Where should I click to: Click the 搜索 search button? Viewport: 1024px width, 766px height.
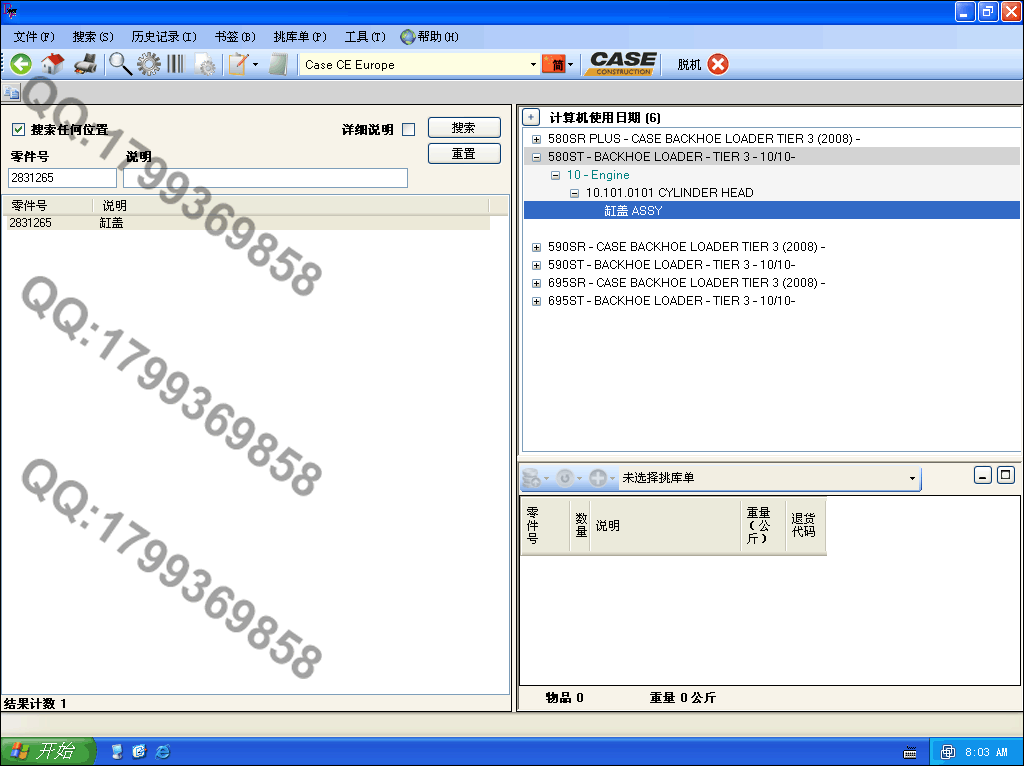[464, 128]
